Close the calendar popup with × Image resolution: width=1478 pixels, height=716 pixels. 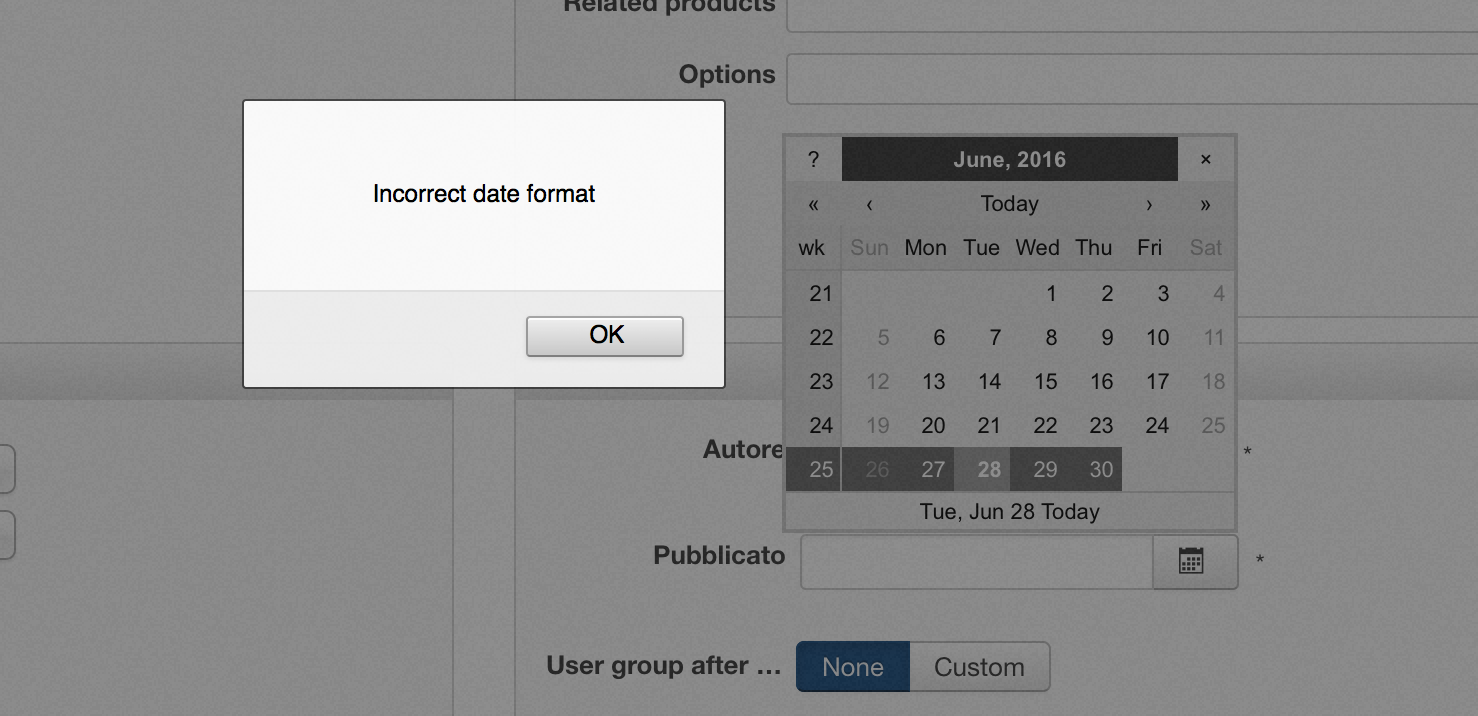tap(1205, 160)
